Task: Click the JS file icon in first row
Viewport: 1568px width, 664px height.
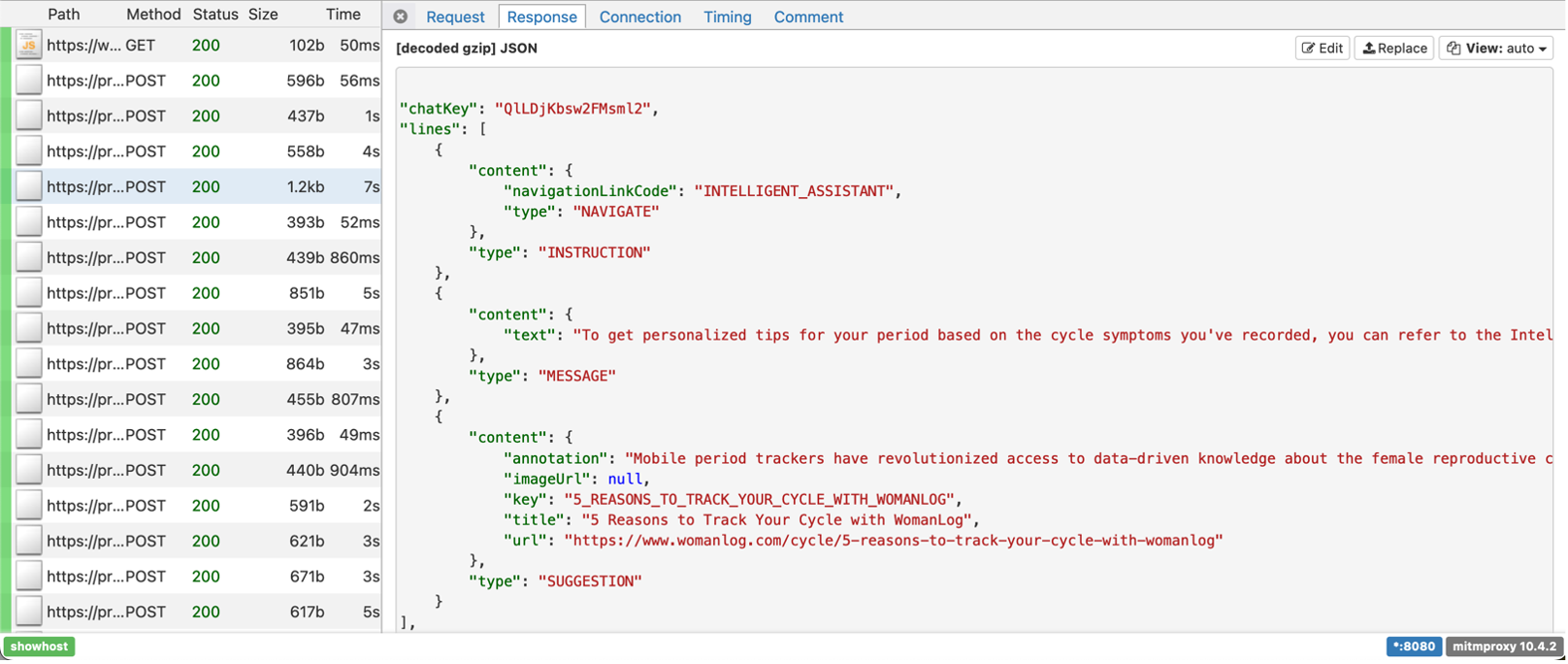Action: tap(29, 45)
